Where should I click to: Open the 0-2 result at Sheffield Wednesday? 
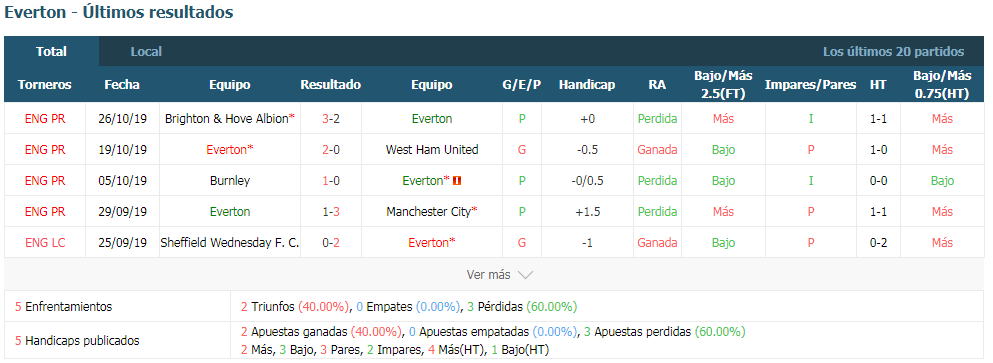[331, 243]
